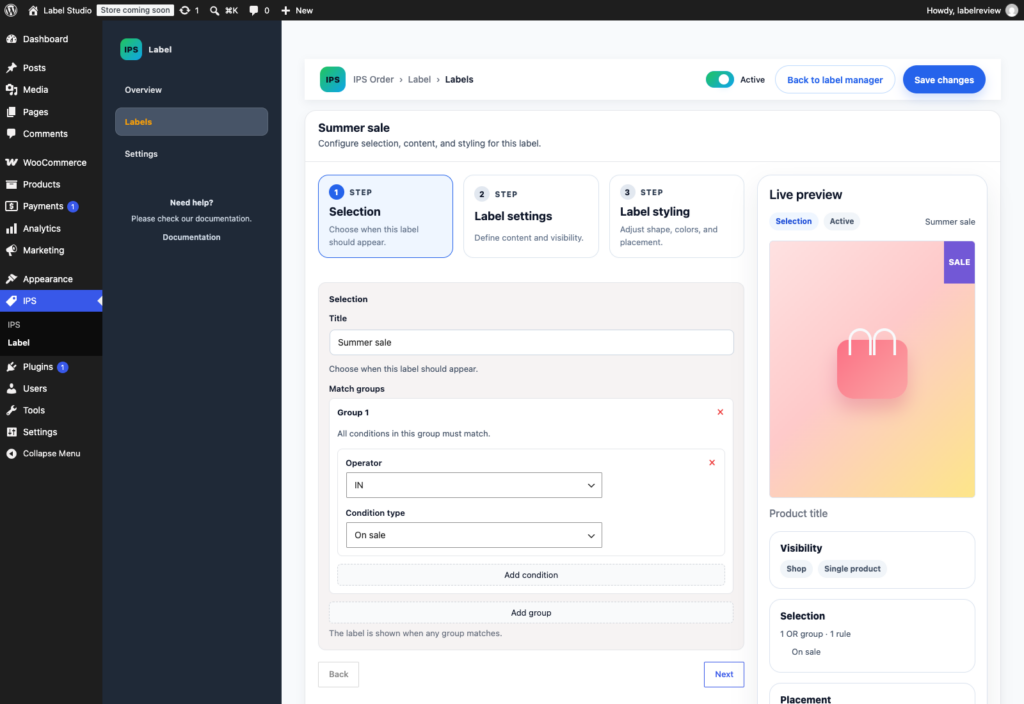Go to Step 3 Label styling
This screenshot has height=704, width=1024.
tap(677, 216)
